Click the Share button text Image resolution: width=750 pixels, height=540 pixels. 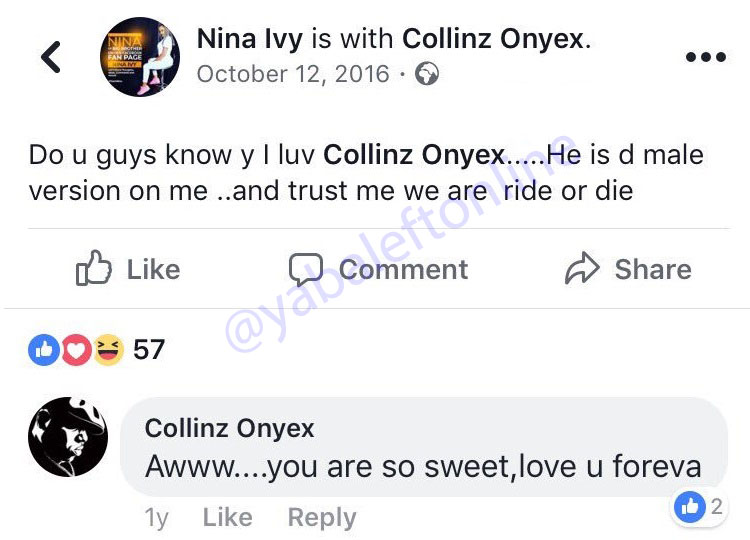652,269
